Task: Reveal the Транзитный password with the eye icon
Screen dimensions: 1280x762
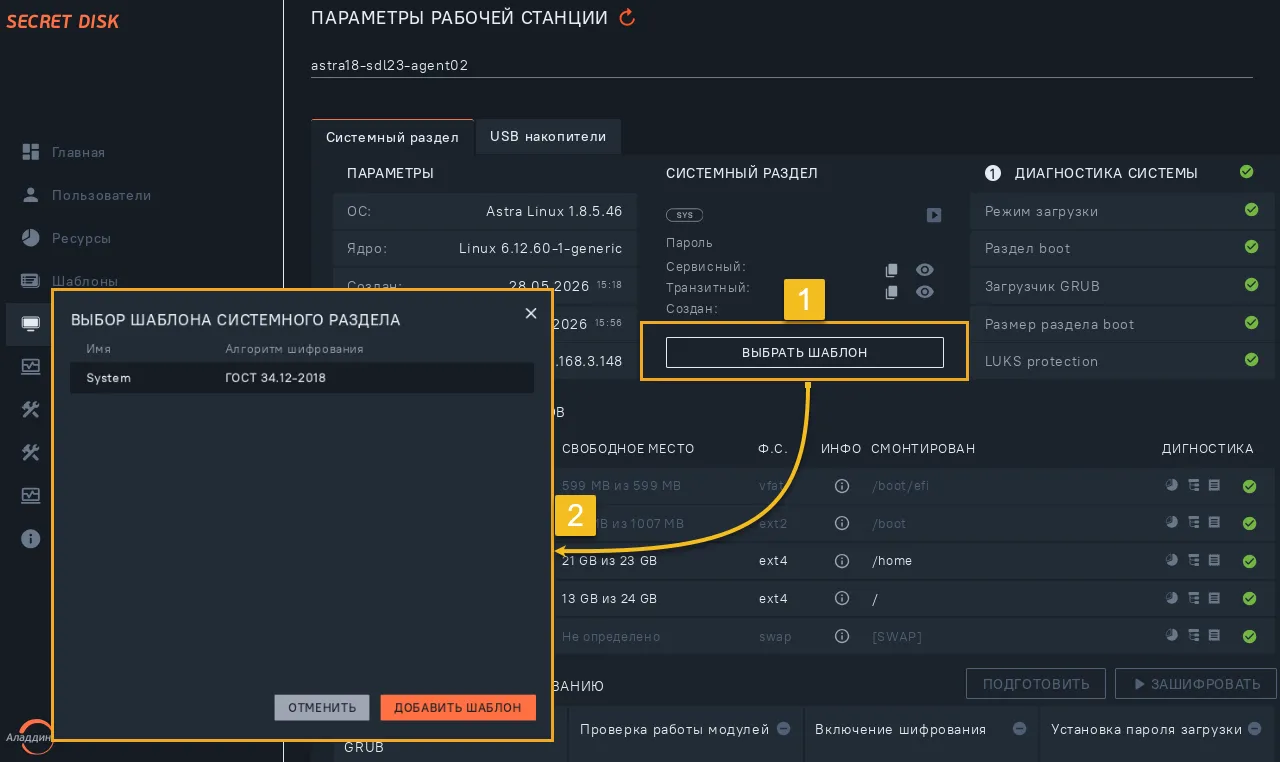Action: (x=925, y=292)
